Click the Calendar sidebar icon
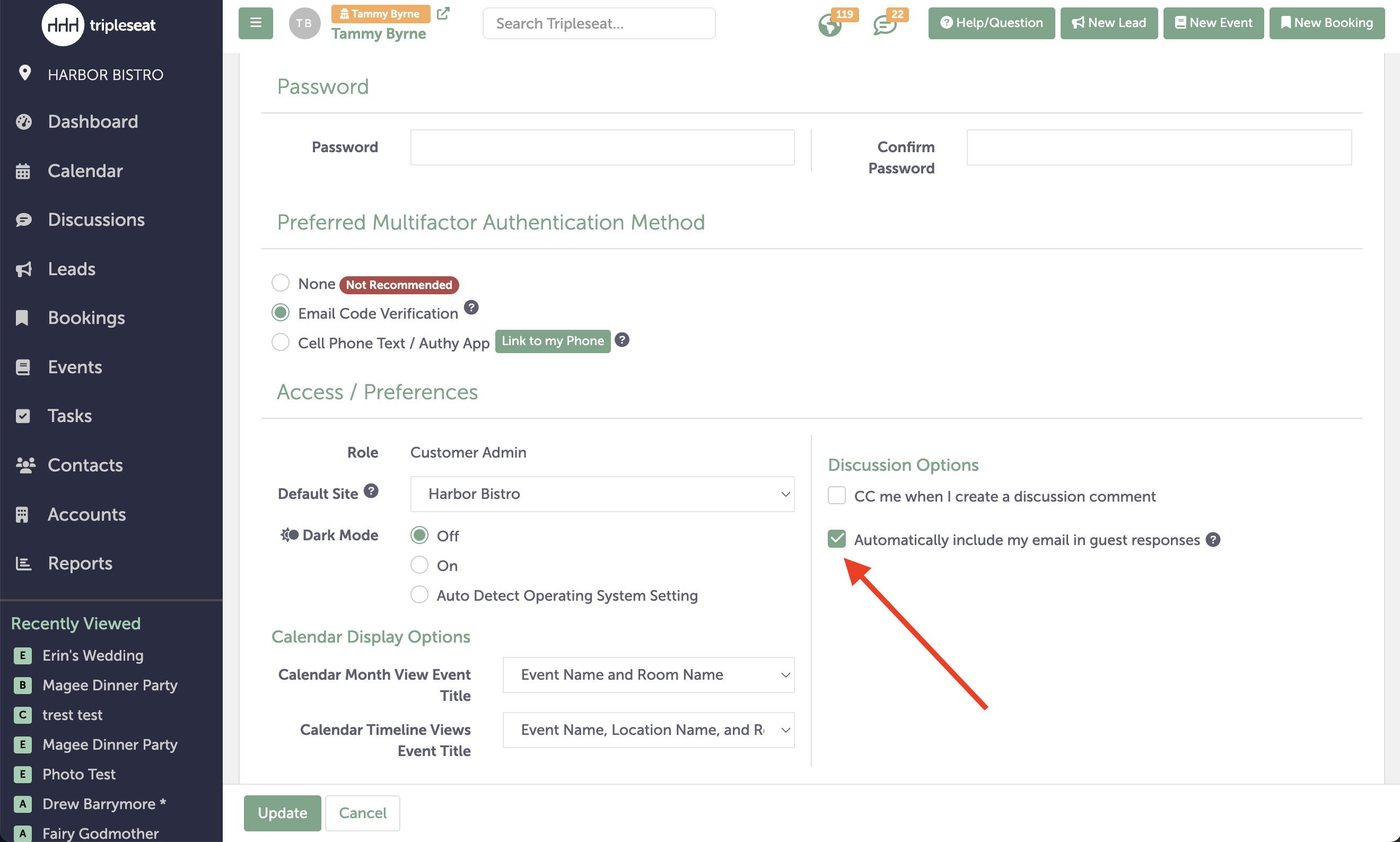This screenshot has height=842, width=1400. point(23,171)
